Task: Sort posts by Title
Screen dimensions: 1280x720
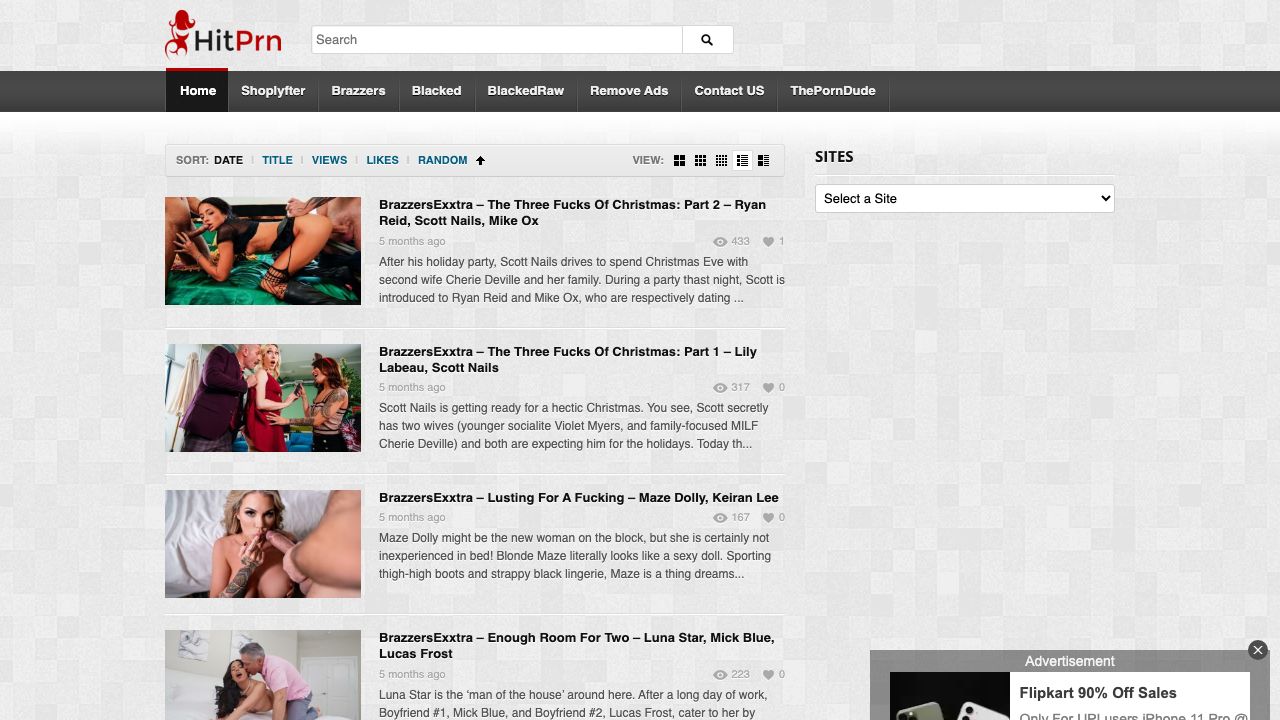Action: [x=277, y=160]
